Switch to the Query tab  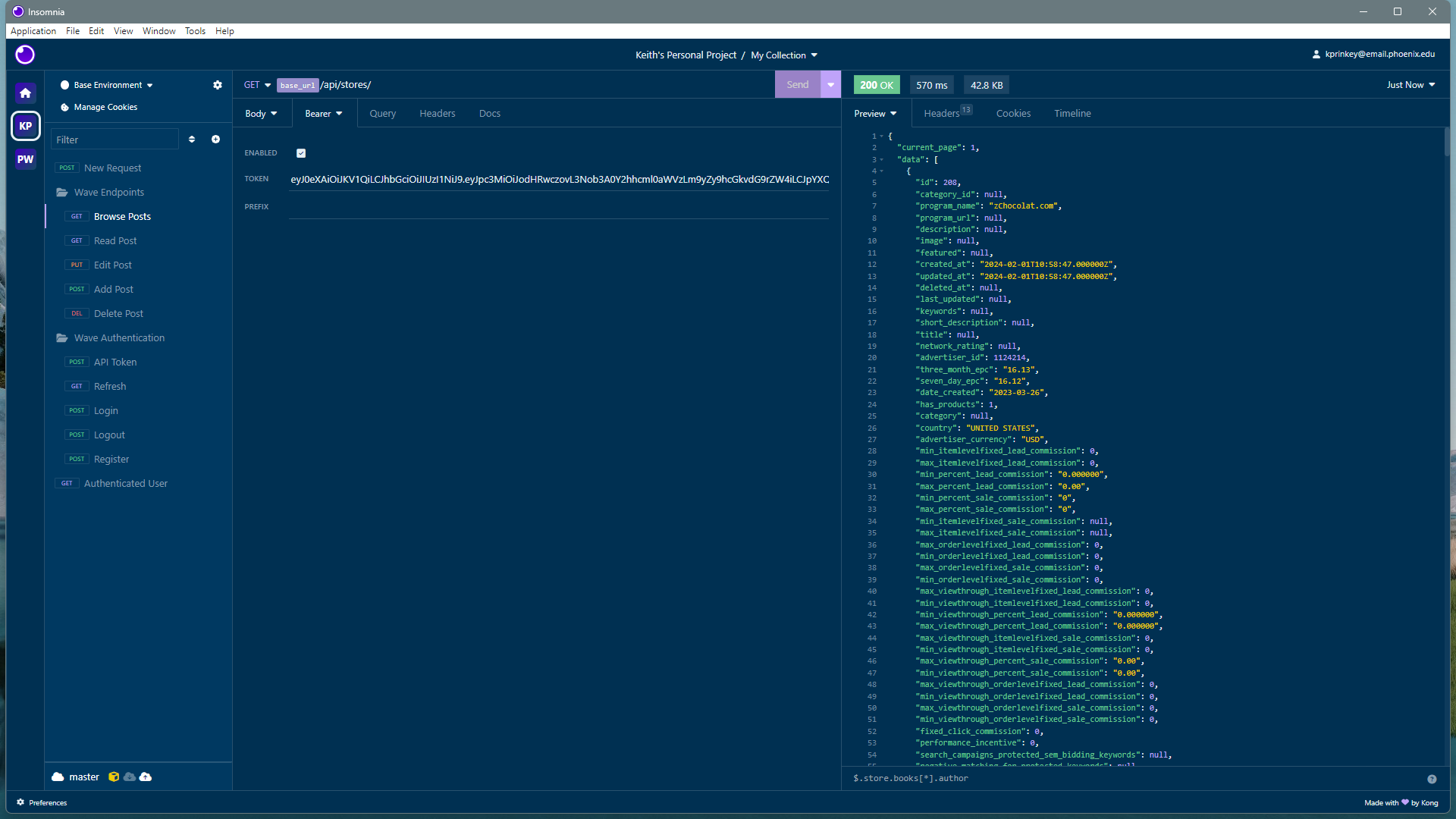(x=383, y=114)
